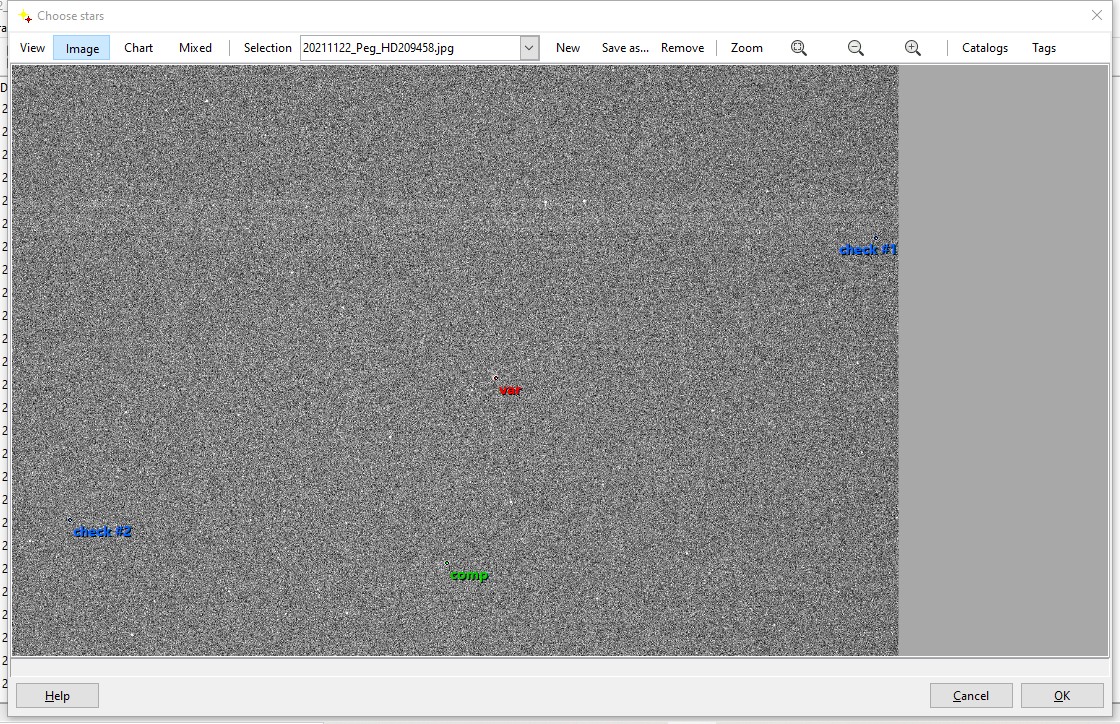
Task: Open the Tags menu
Action: click(x=1043, y=48)
